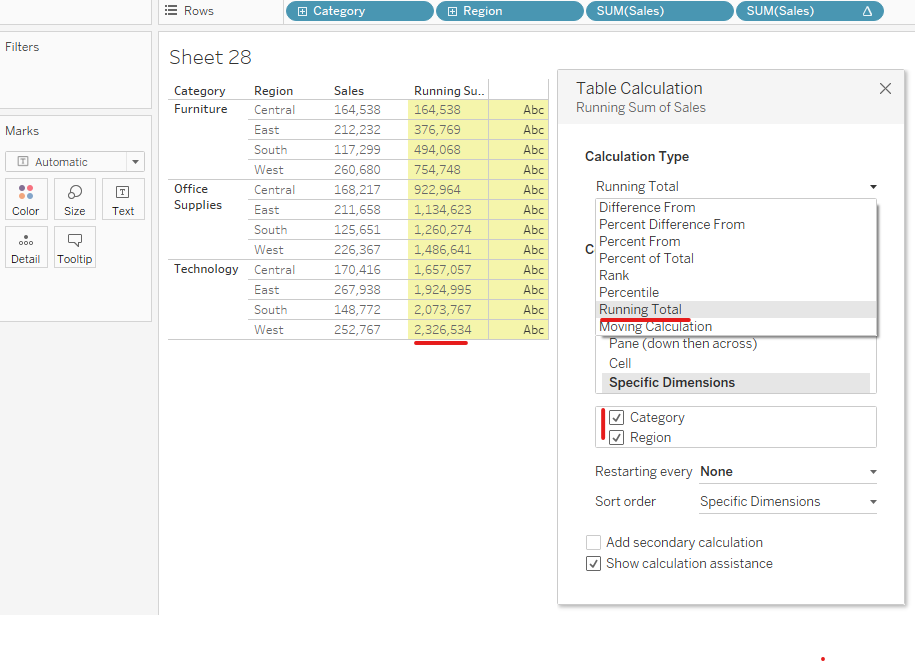Click running sum value 922,964
915x661 pixels.
[437, 190]
